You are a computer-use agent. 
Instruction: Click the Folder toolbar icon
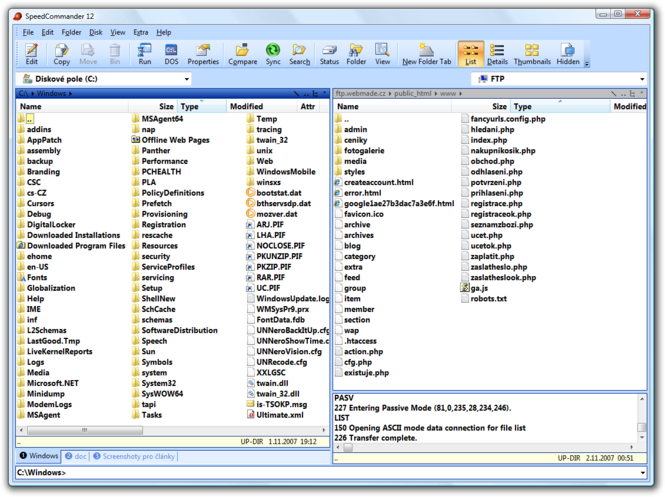356,54
